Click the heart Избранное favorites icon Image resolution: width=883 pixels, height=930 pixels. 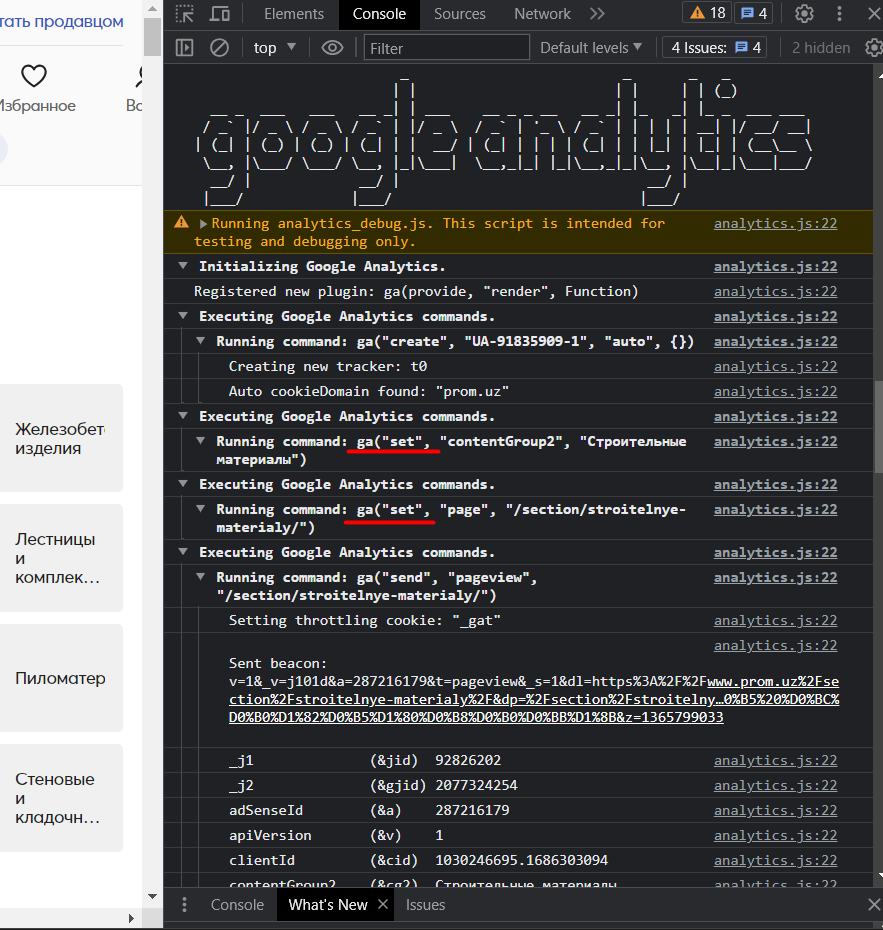pos(34,76)
